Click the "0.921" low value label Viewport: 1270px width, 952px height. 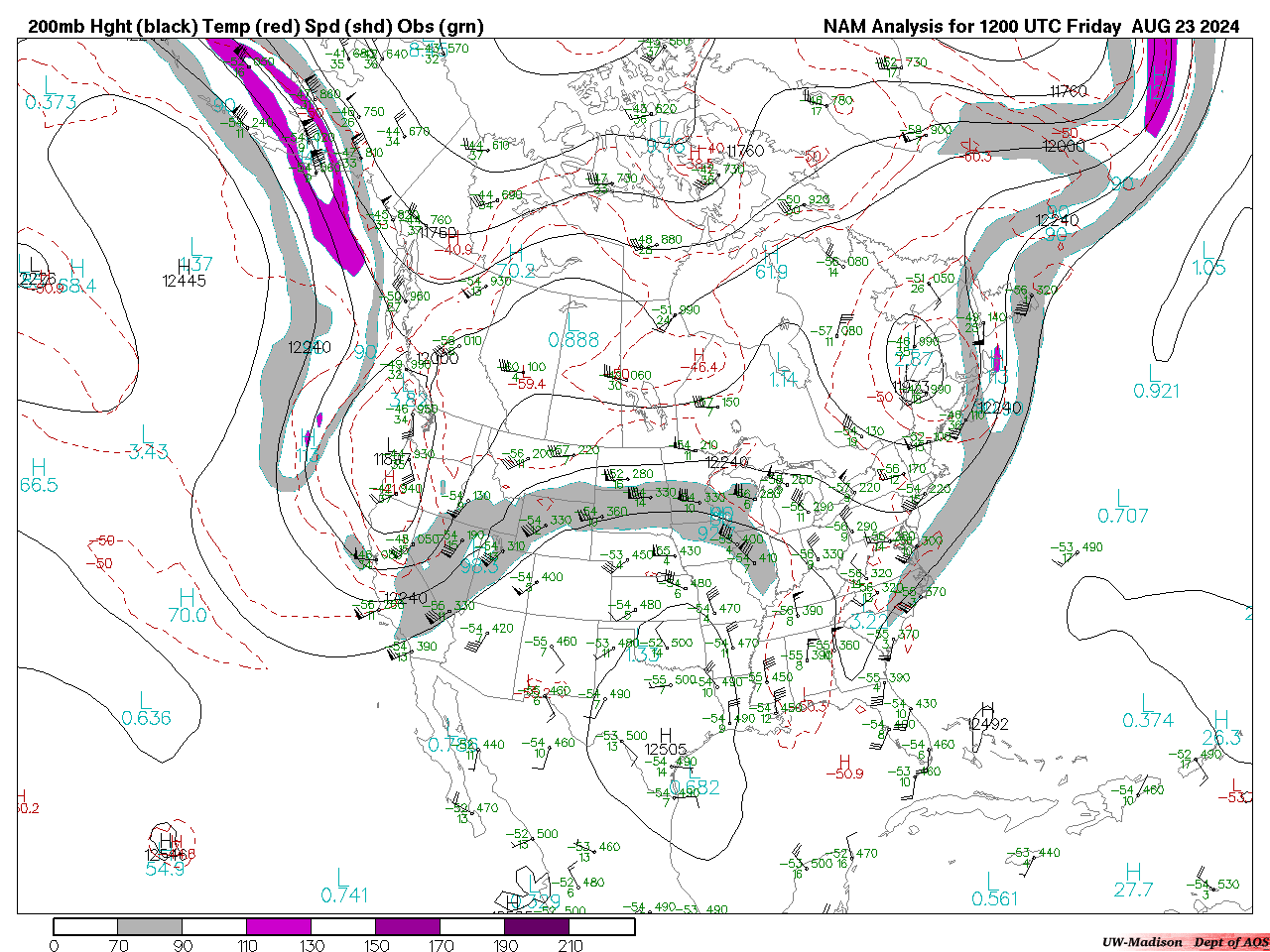coord(1157,392)
